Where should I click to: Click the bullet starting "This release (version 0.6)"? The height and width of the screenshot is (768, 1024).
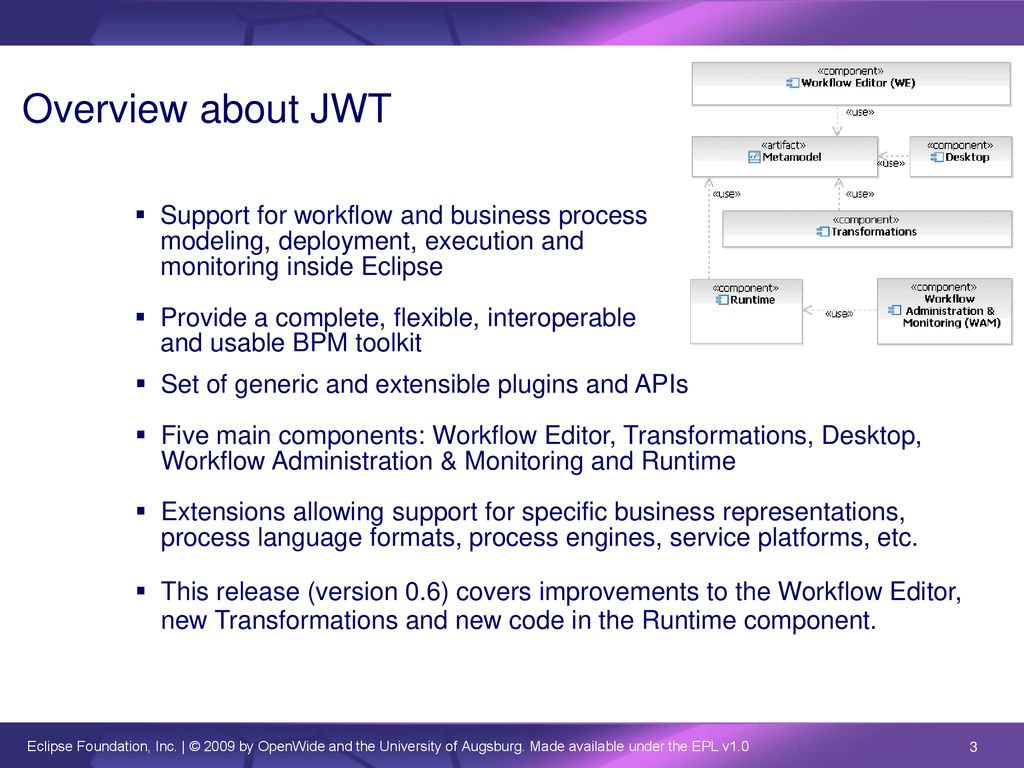click(560, 605)
